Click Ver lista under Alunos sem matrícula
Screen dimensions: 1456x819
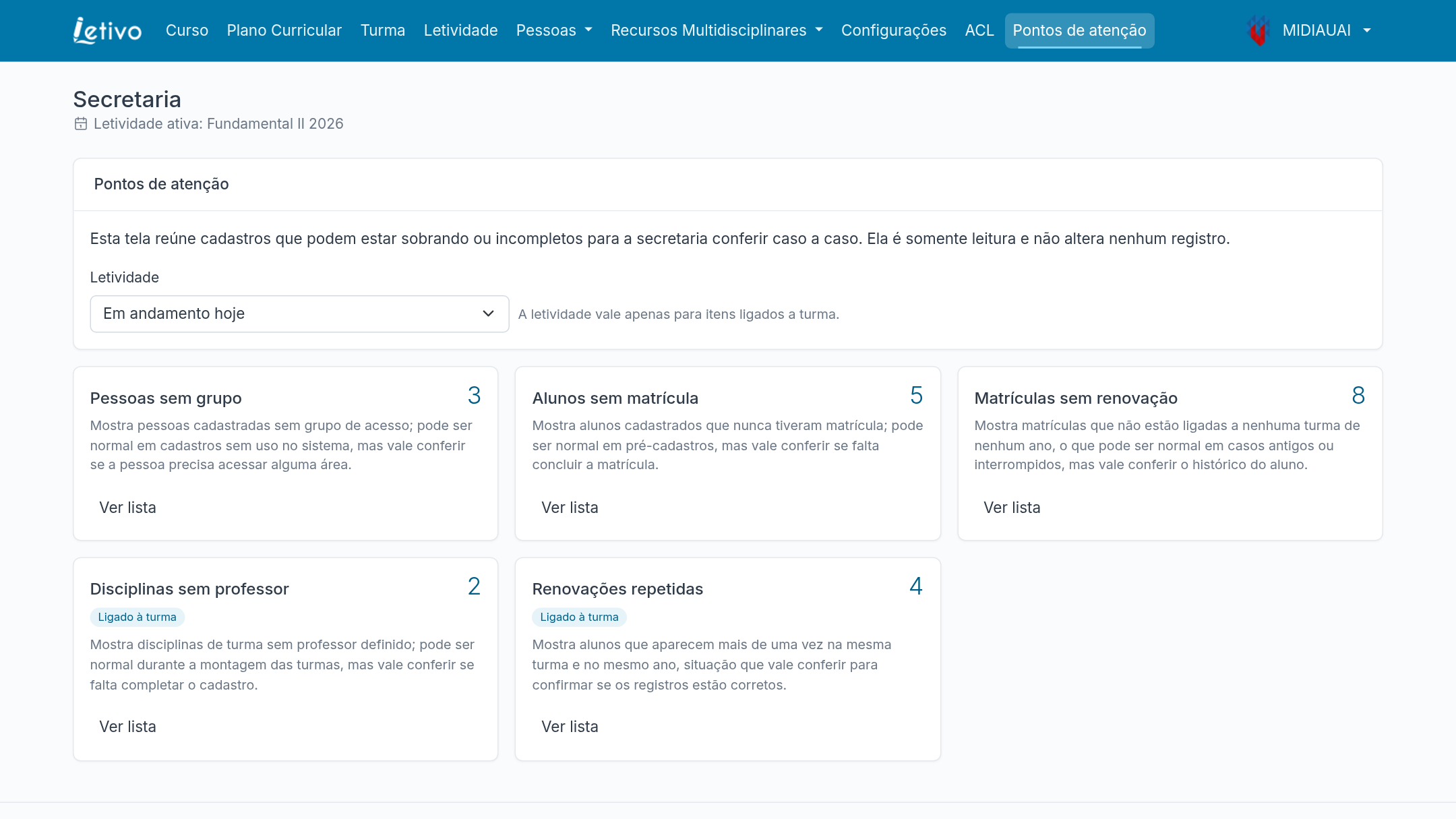coord(570,508)
